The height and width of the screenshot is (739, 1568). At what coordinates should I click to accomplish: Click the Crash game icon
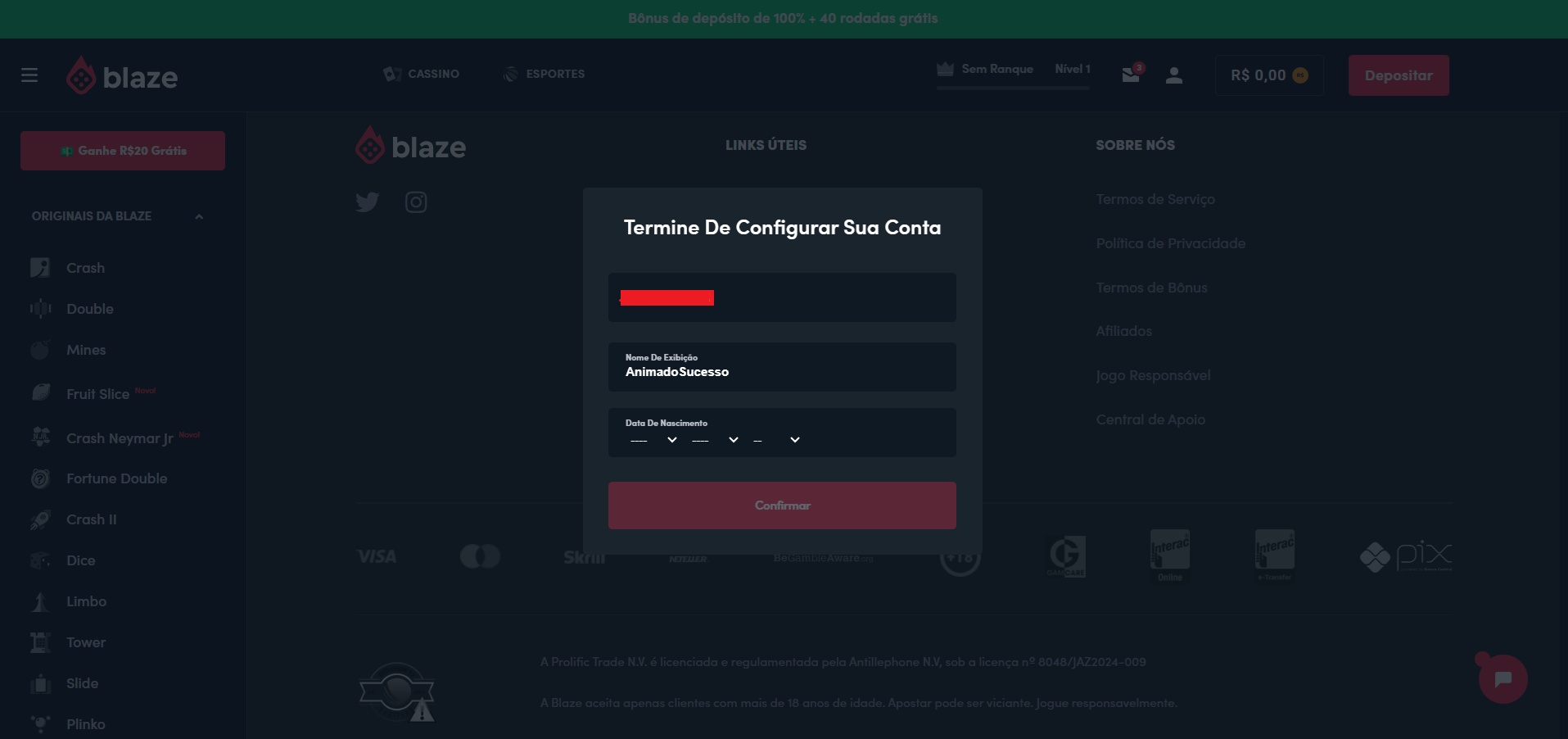40,268
